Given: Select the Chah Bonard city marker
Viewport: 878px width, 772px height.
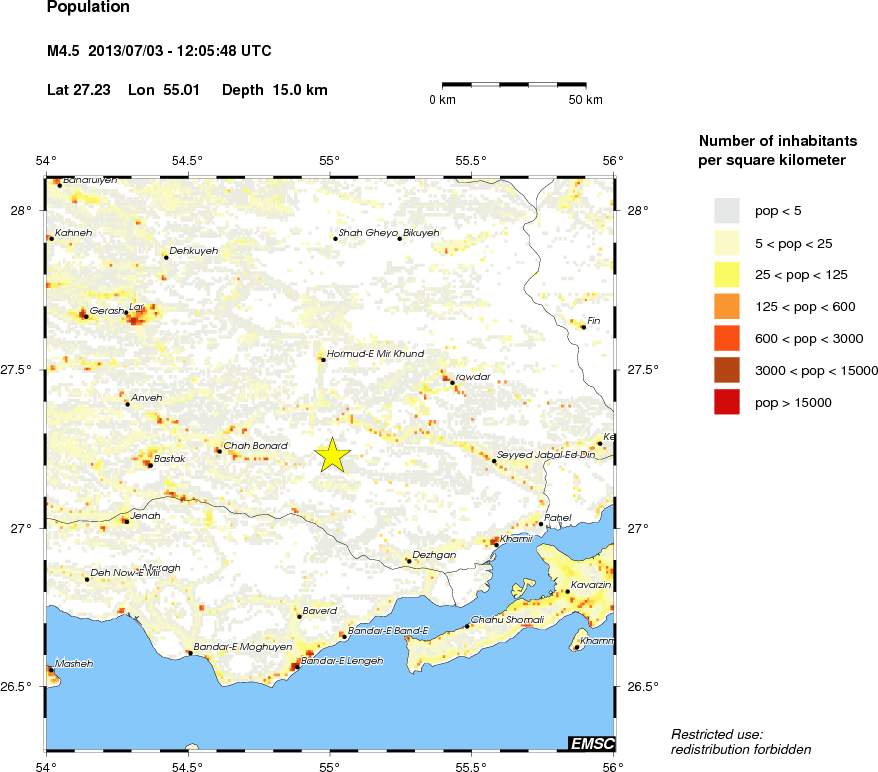Looking at the screenshot, I should click(x=218, y=451).
